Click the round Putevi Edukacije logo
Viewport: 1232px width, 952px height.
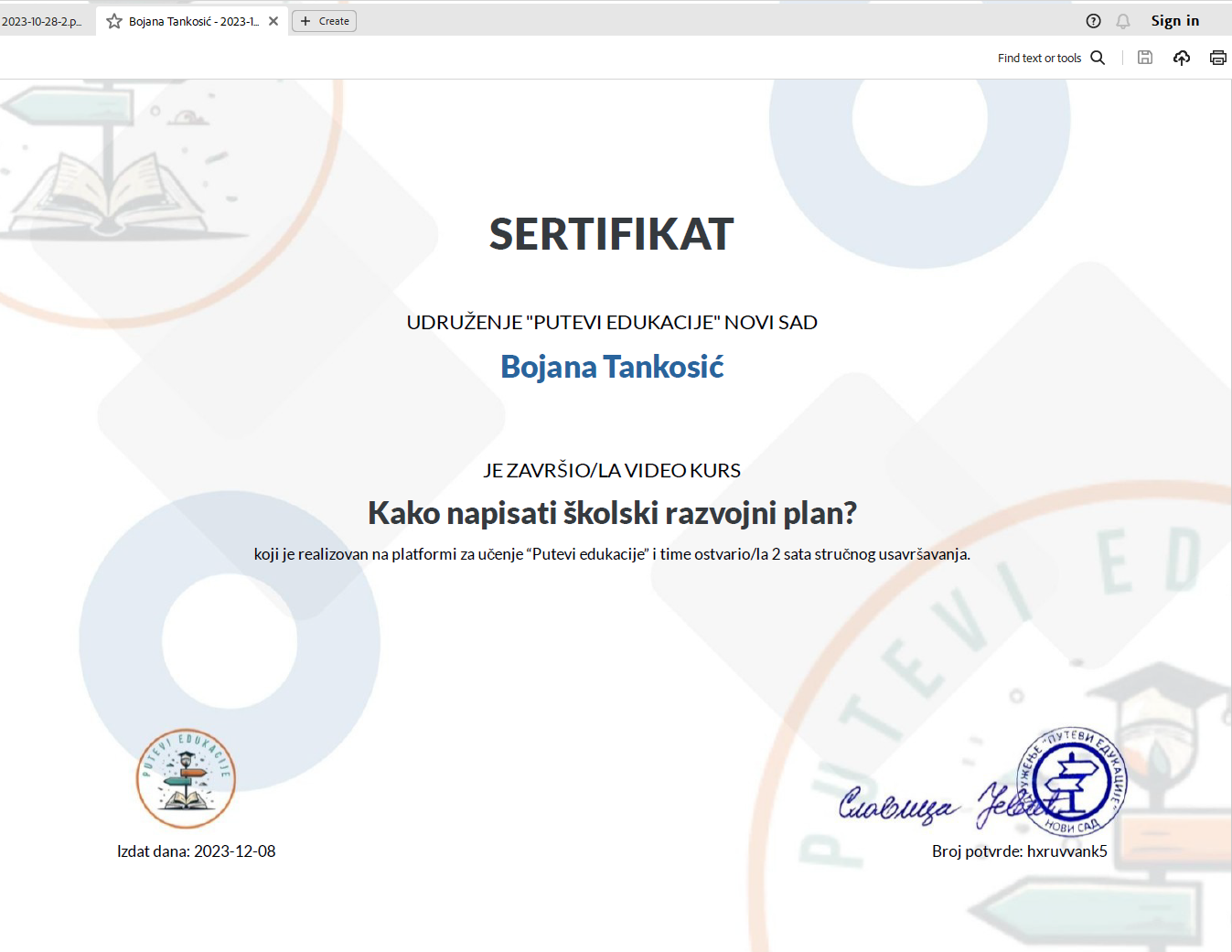(187, 778)
